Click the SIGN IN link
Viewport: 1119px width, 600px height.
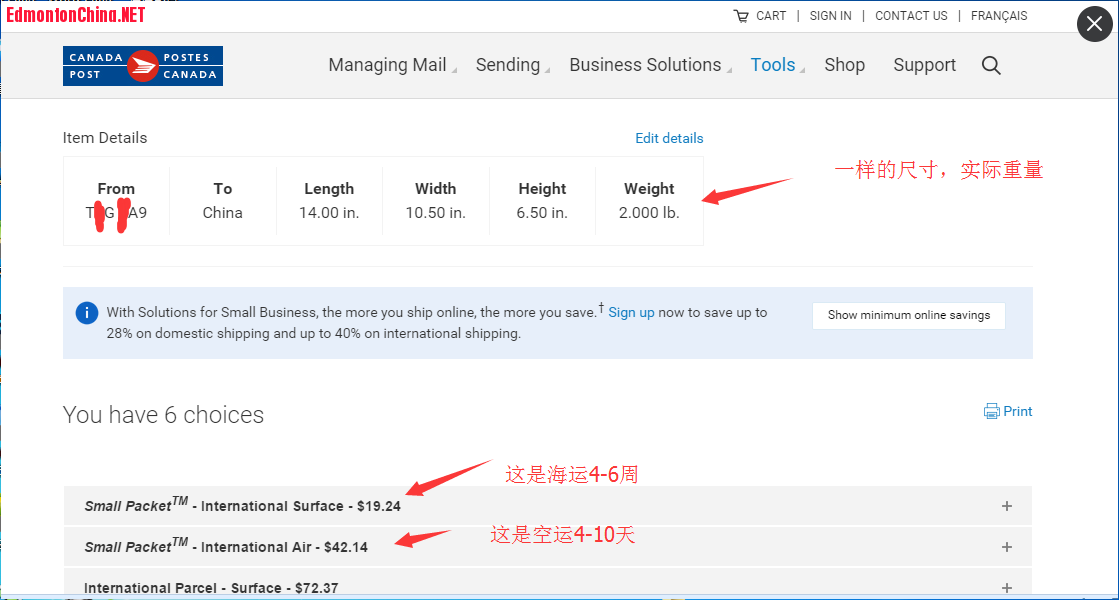pyautogui.click(x=830, y=16)
